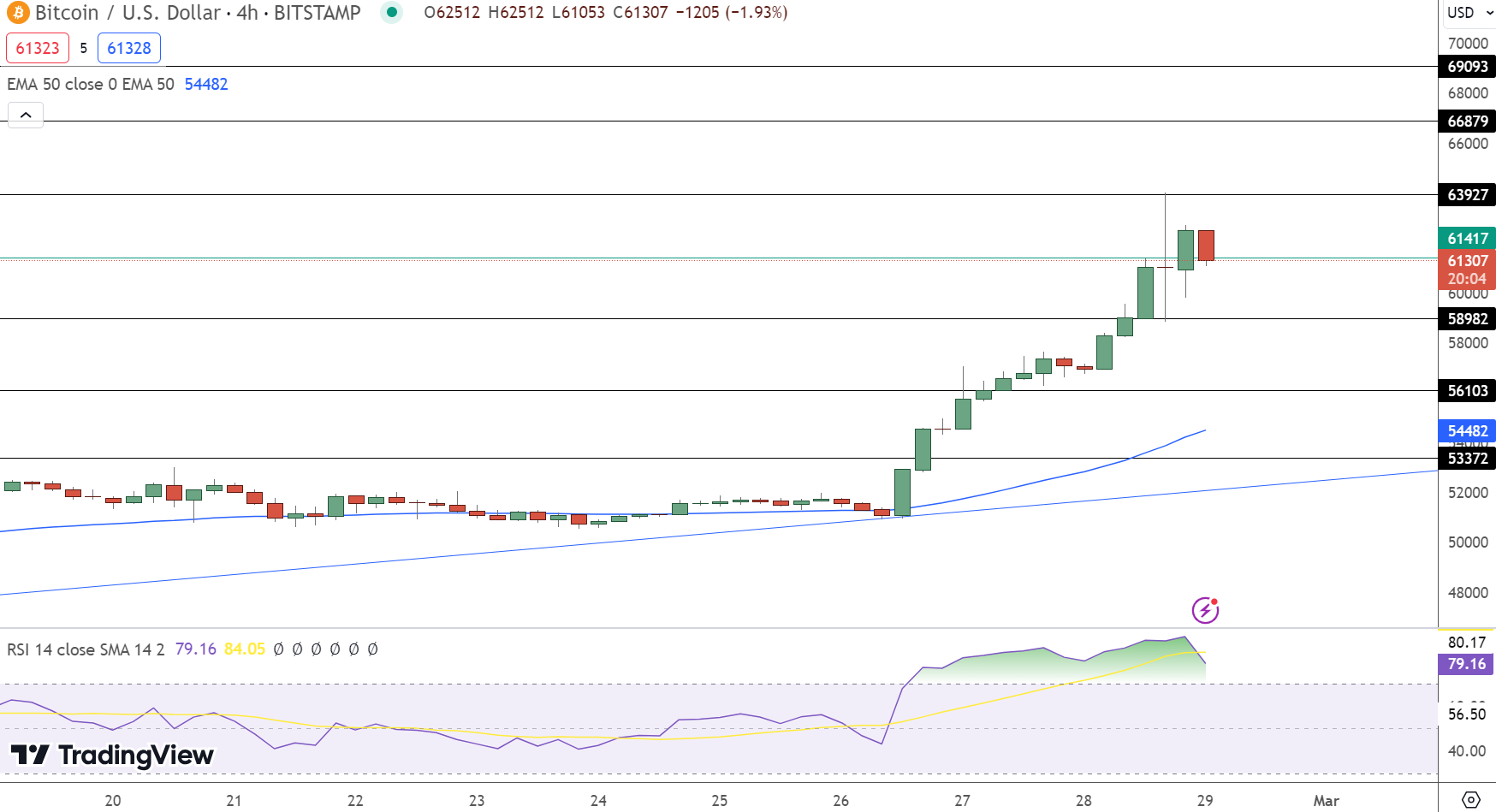This screenshot has width=1496, height=812.
Task: Click the purple 79.16 RSI axis label
Action: 1467,664
